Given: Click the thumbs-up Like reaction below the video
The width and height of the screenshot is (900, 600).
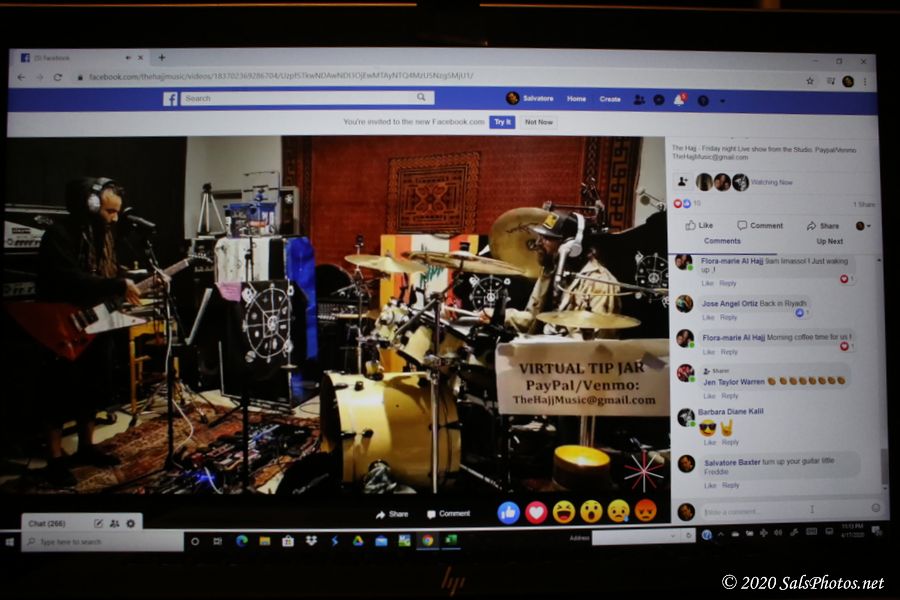Looking at the screenshot, I should click(509, 512).
